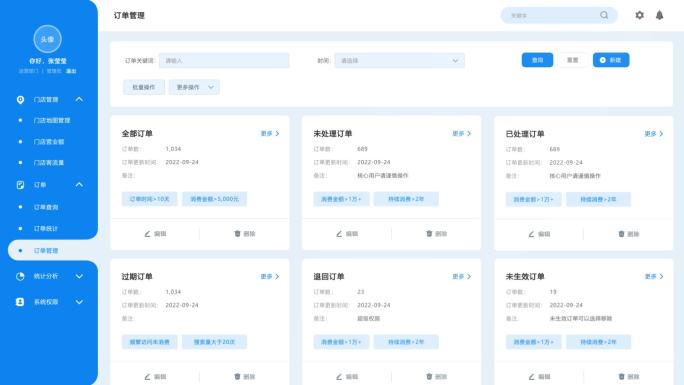
Task: Click the 头像 avatar circle
Action: (x=47, y=39)
